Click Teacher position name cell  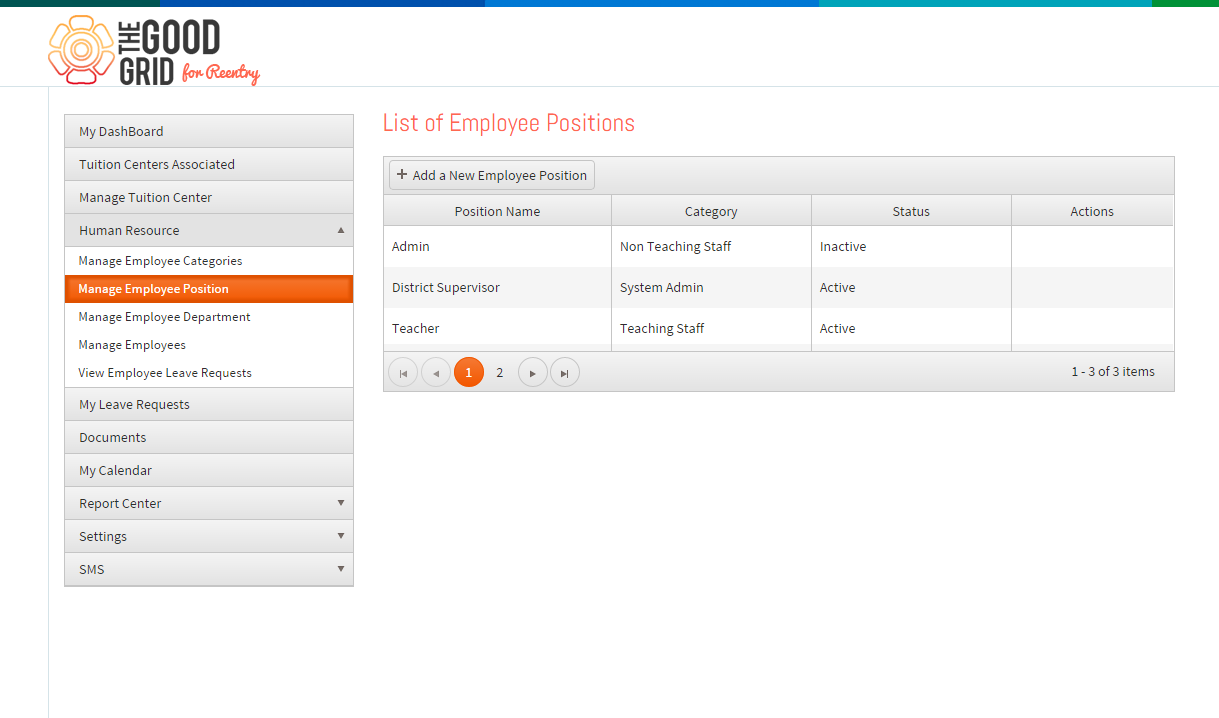pos(497,328)
